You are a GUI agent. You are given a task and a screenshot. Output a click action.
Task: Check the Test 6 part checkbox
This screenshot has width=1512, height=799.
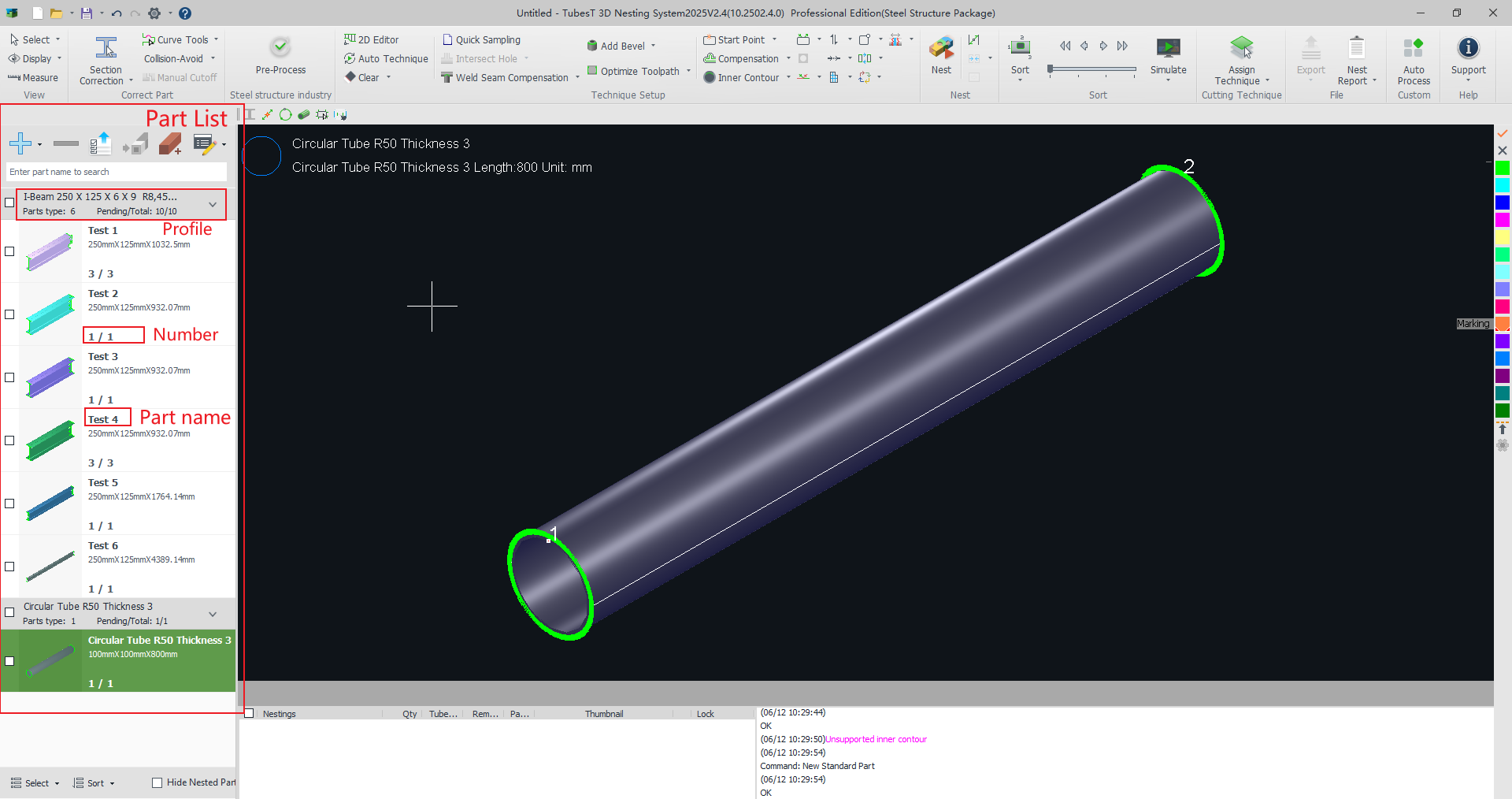[x=9, y=567]
